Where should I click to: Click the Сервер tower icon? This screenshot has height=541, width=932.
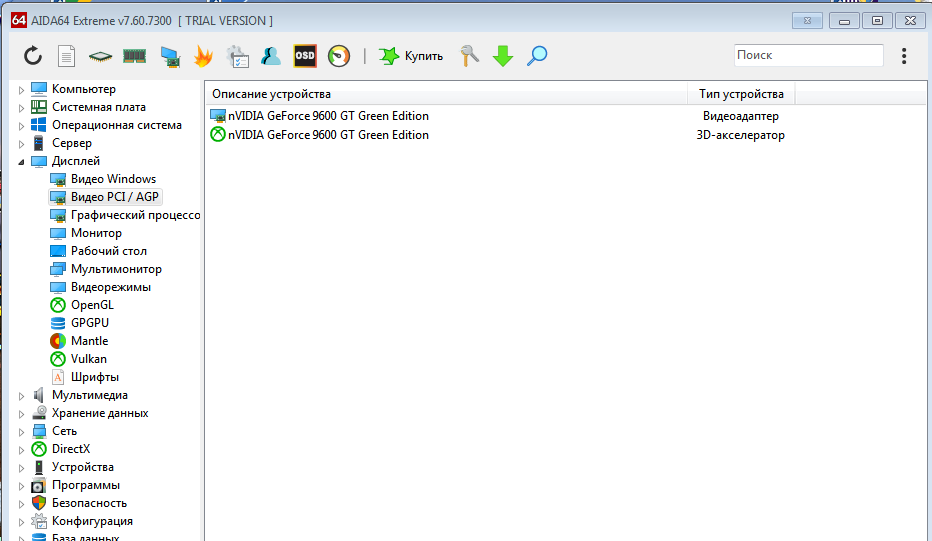39,143
